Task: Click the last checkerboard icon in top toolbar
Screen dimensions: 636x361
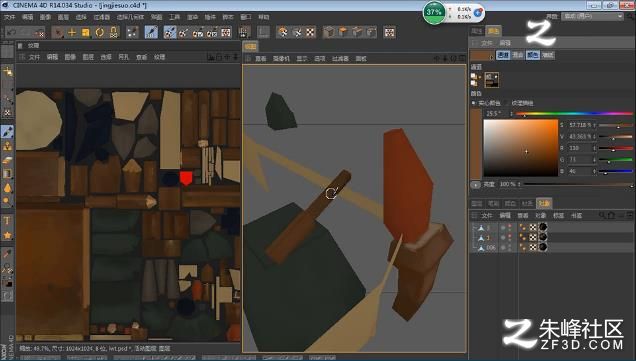Action: tap(389, 32)
